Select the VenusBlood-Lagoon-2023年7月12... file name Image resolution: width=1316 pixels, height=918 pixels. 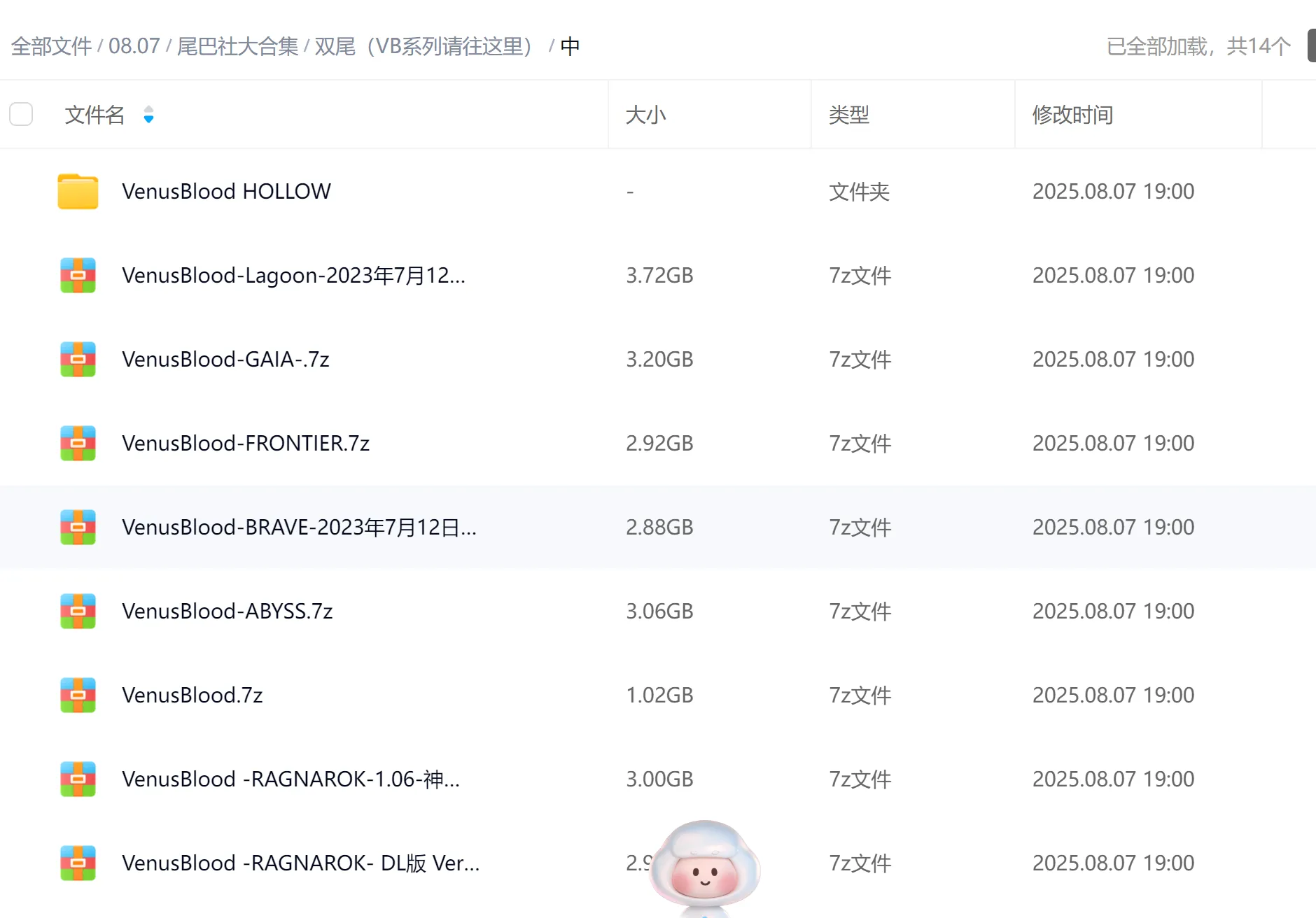click(x=293, y=275)
